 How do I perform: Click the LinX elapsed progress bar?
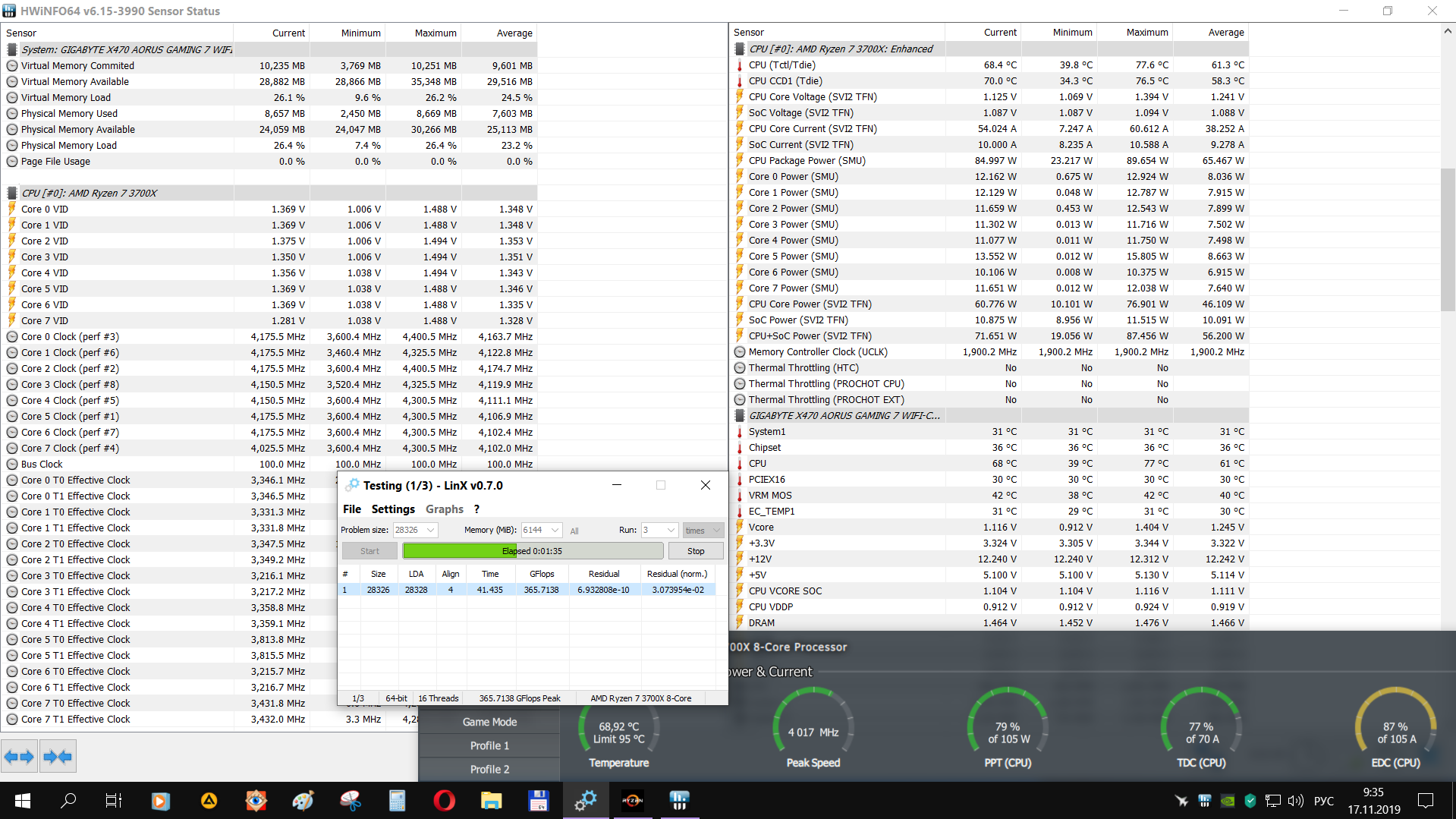tap(533, 551)
